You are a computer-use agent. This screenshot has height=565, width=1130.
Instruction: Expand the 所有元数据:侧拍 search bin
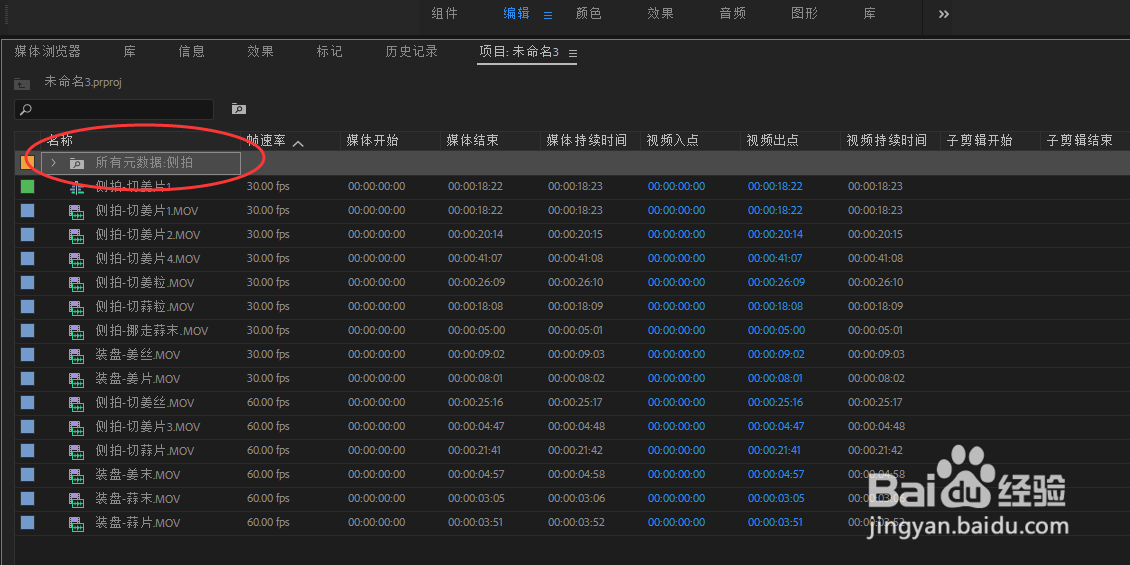(53, 163)
